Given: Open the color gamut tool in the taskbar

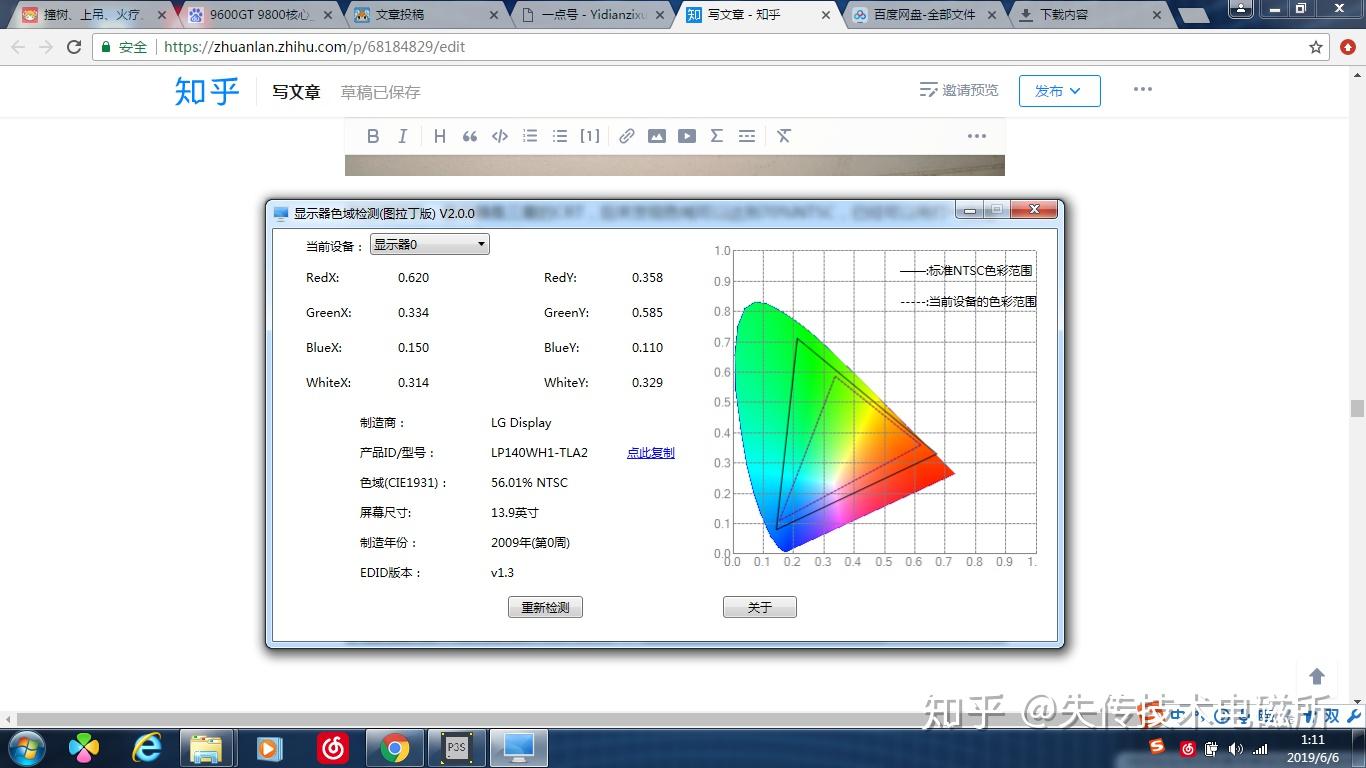Looking at the screenshot, I should pyautogui.click(x=520, y=747).
